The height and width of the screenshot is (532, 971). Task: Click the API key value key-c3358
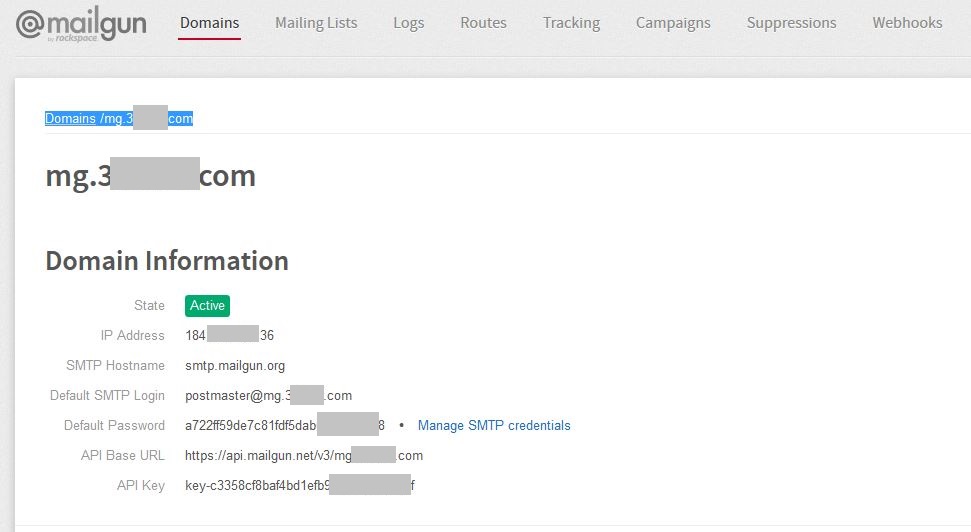click(x=300, y=486)
